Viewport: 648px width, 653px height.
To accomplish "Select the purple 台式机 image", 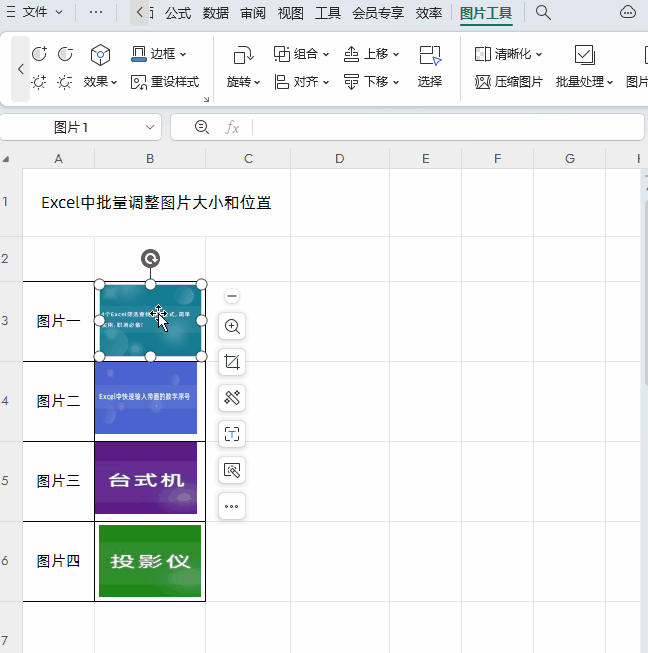I will click(146, 478).
